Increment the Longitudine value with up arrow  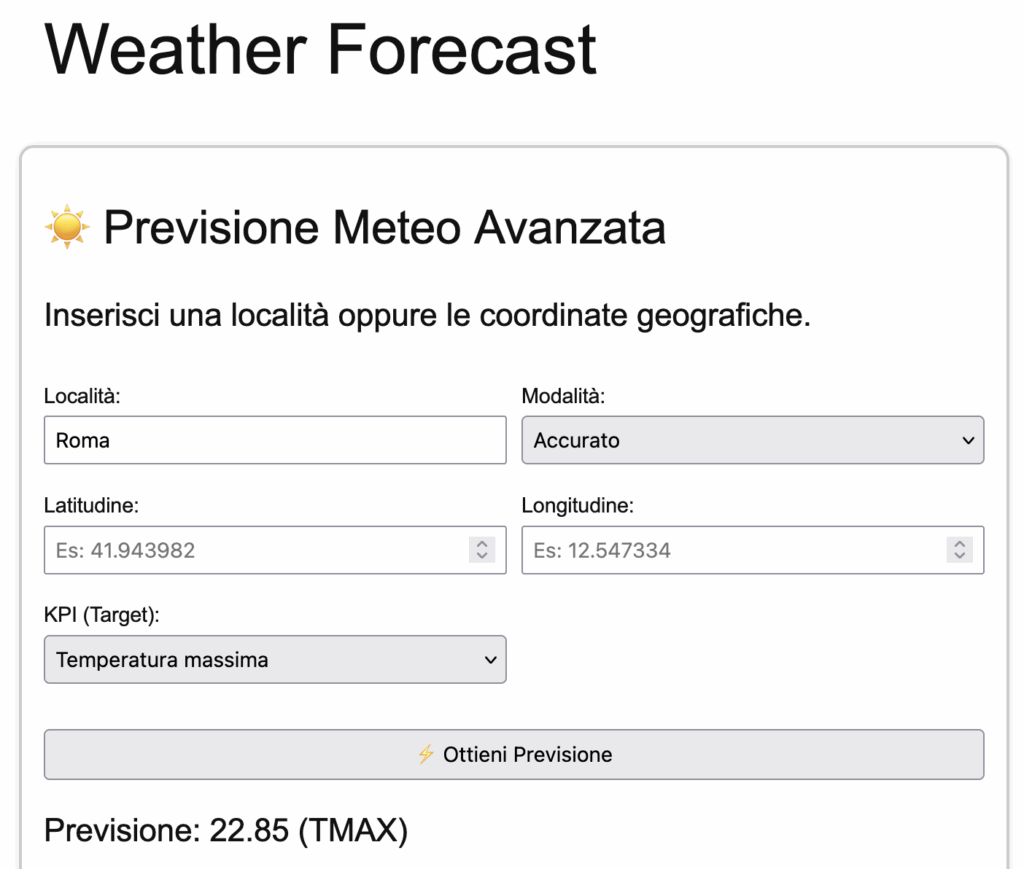959,543
